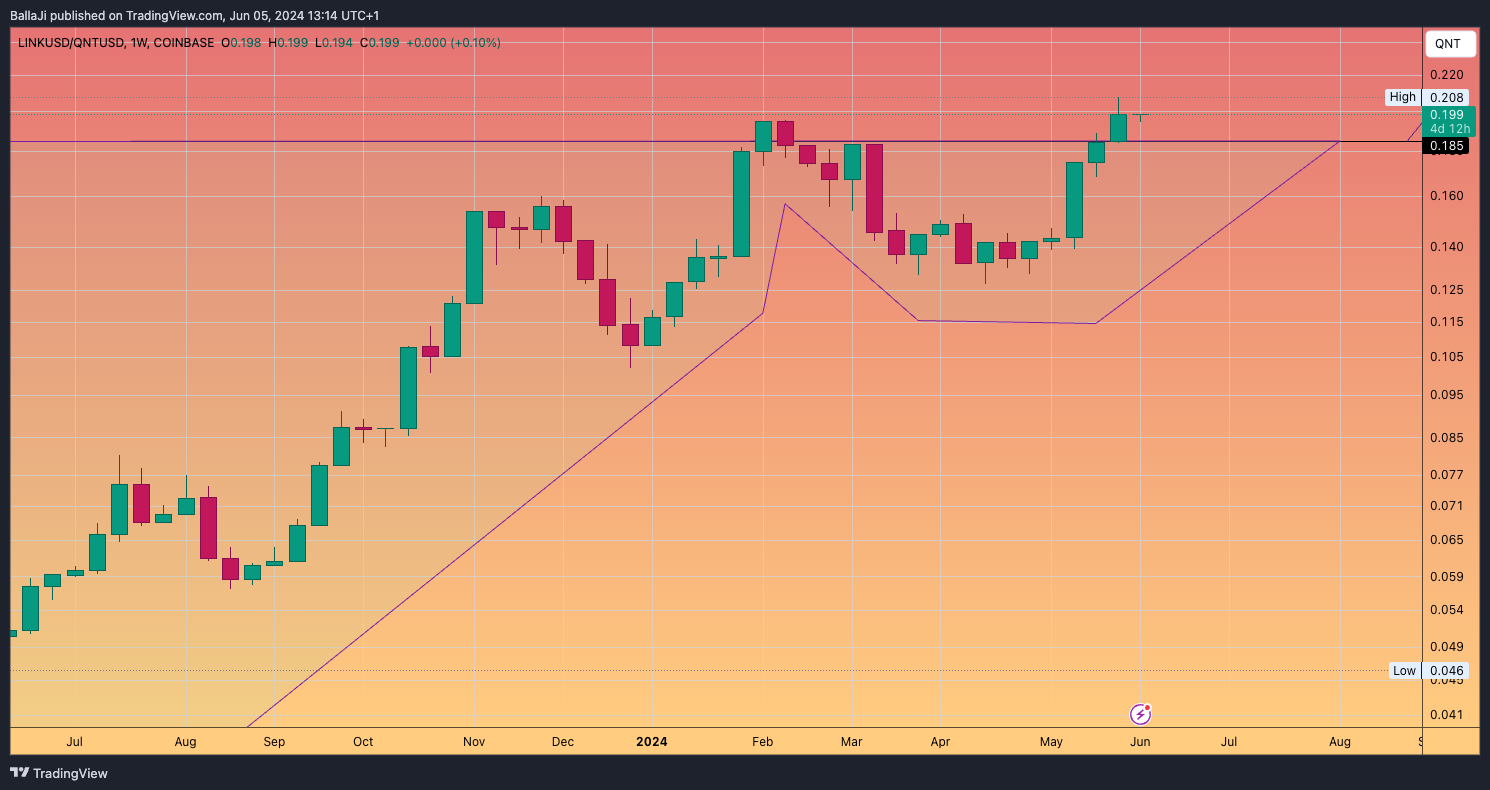Click the 'BallaJi published on TradingView.com' header

tap(194, 15)
